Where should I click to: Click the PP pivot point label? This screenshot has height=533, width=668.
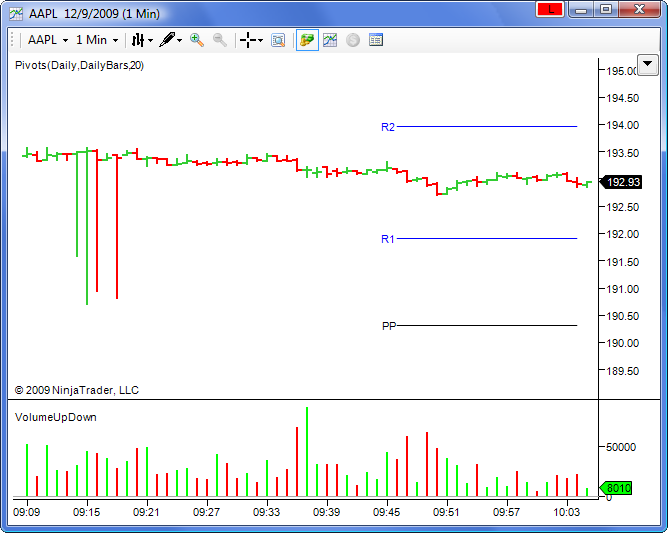click(x=389, y=326)
